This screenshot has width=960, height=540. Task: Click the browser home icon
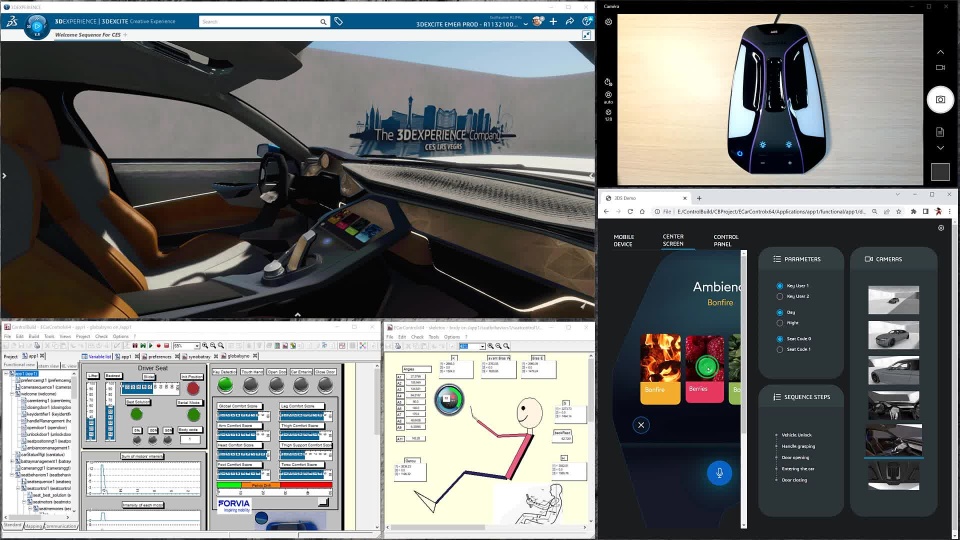(642, 211)
